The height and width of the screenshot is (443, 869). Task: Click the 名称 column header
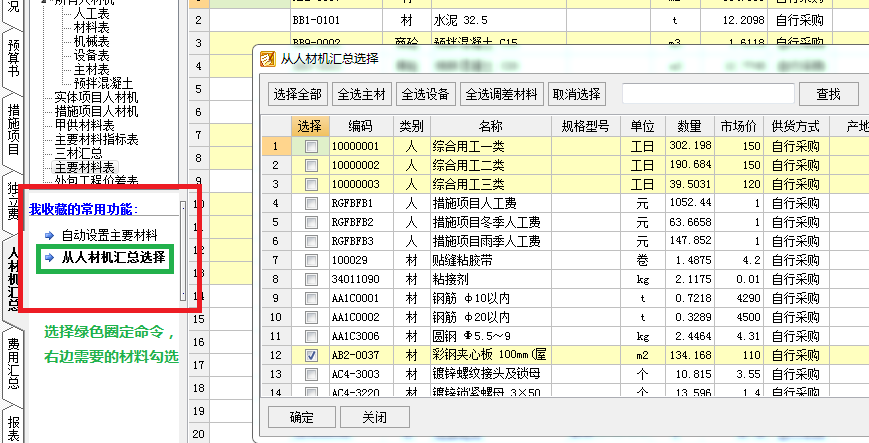click(490, 126)
